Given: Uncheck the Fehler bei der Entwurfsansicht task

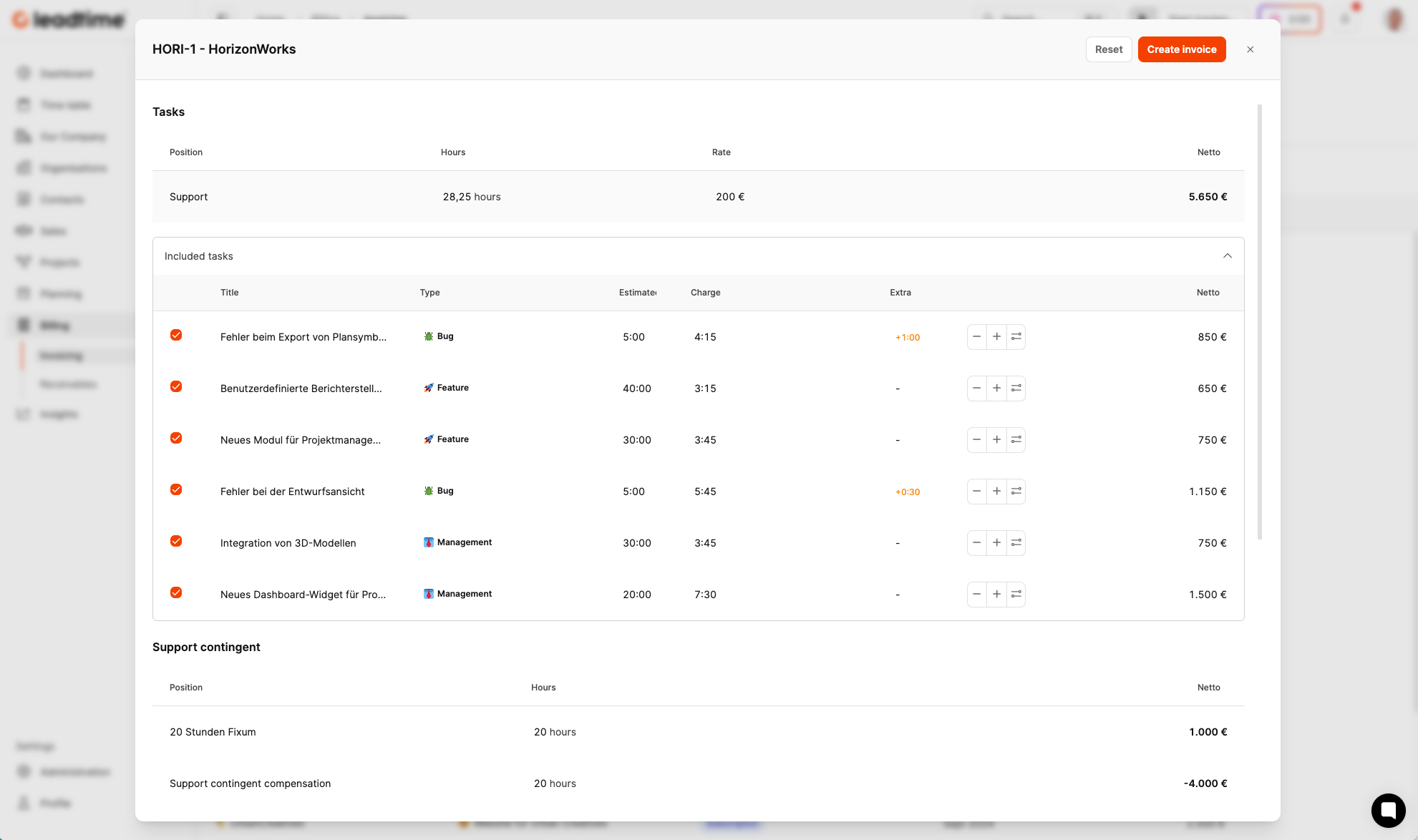Looking at the screenshot, I should coord(176,490).
